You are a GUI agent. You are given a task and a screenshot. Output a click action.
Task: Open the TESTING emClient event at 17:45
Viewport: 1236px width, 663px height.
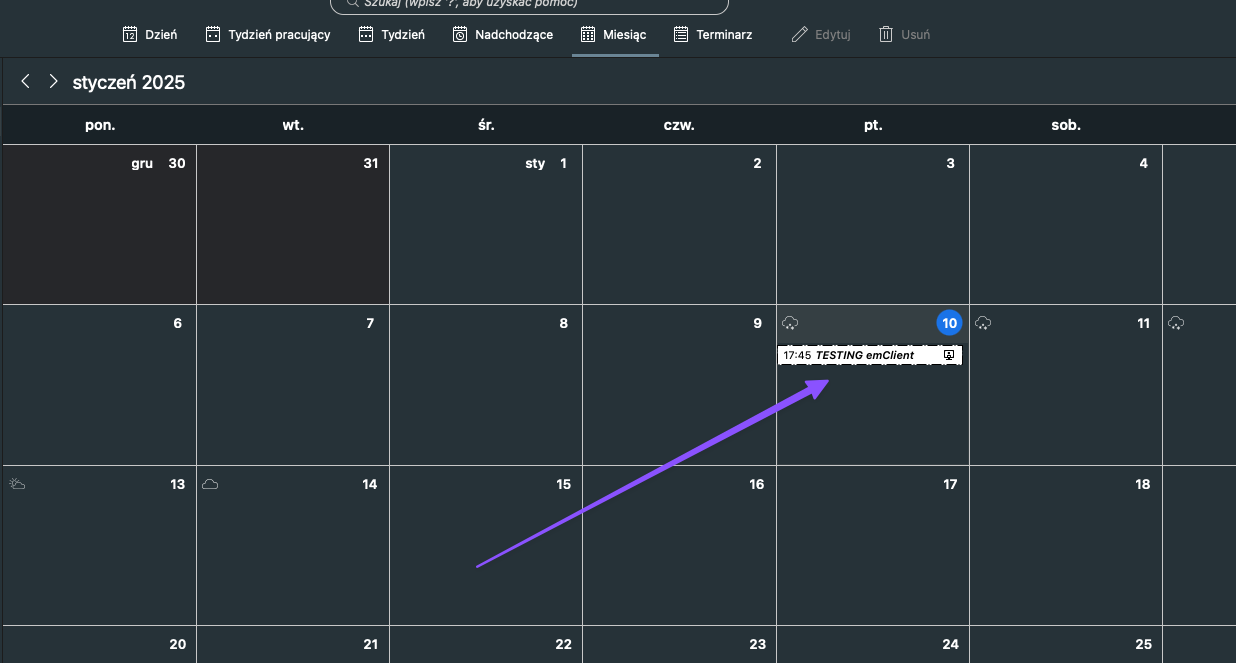(870, 355)
